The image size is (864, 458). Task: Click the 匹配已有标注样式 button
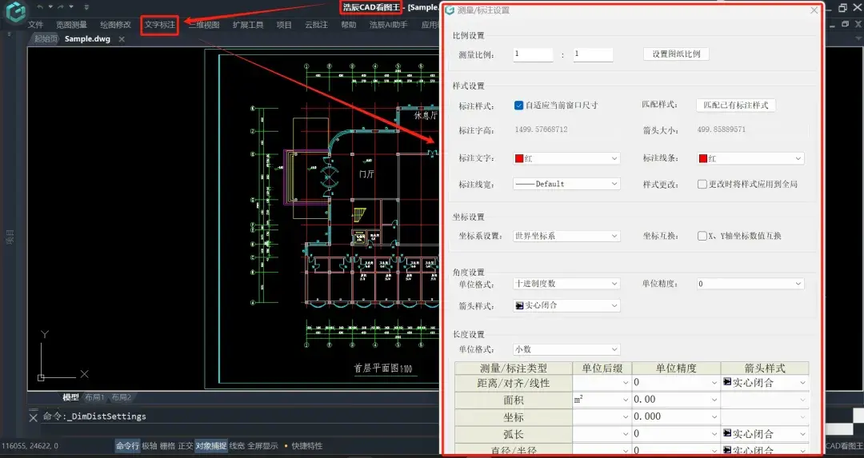tap(736, 105)
